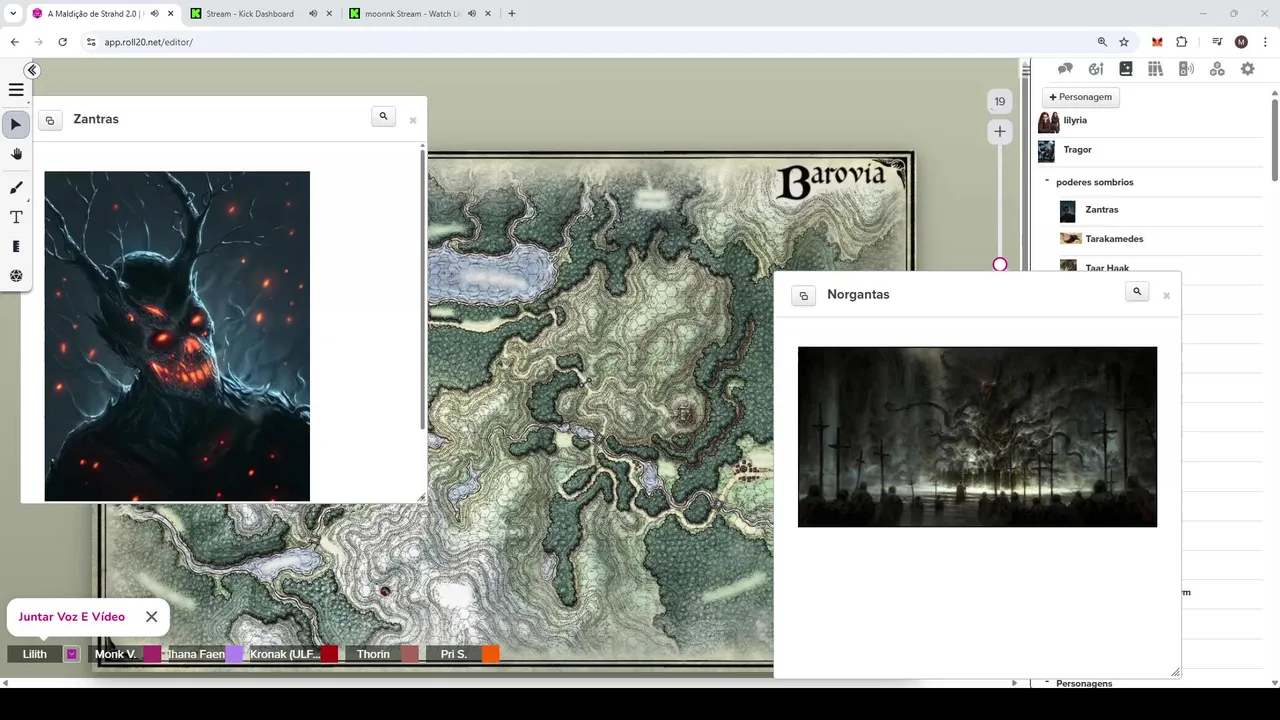Pop out the Zantras window
Screen dimensions: 1280x720
pos(50,120)
